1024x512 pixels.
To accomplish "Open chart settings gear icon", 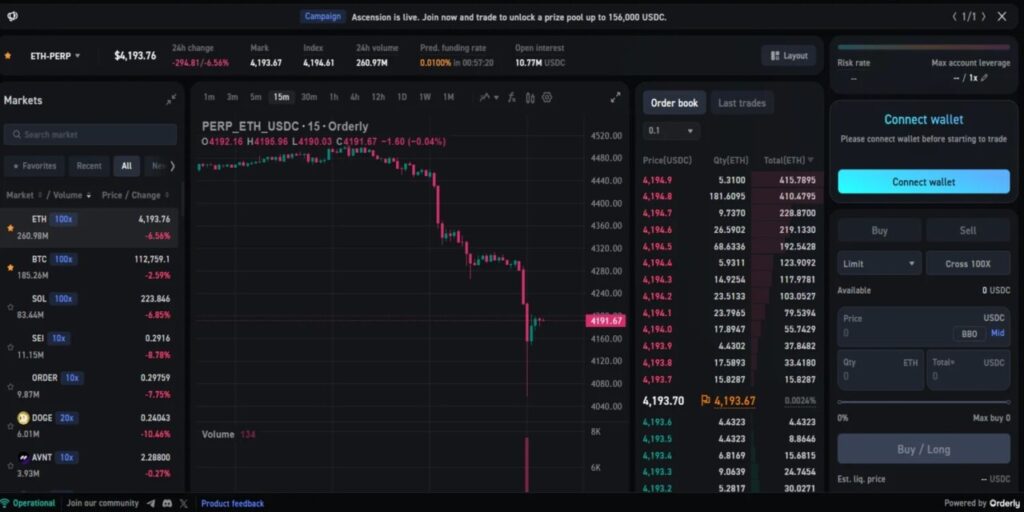I will [547, 97].
